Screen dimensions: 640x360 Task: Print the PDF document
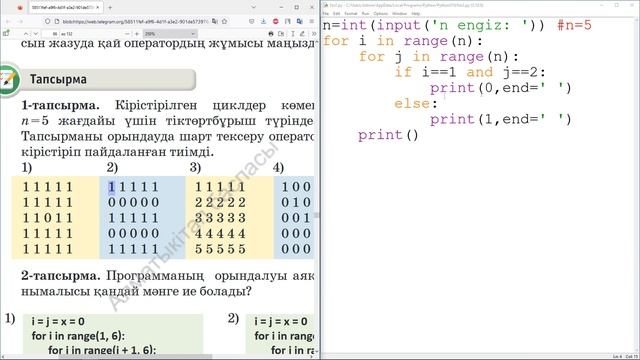271,33
